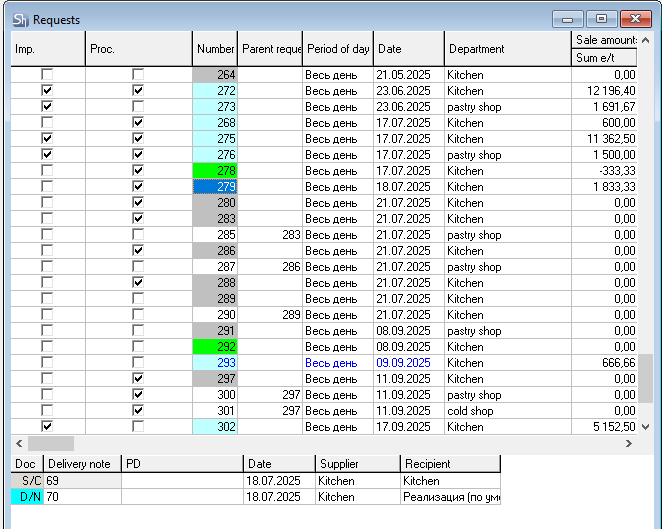The width and height of the screenshot is (662, 529).
Task: Maximize the Requests window
Action: (x=601, y=18)
